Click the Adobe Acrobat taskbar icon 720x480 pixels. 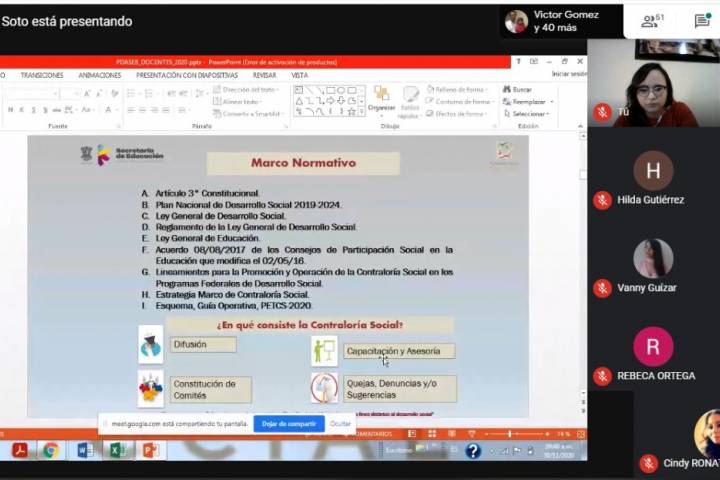[x=18, y=450]
